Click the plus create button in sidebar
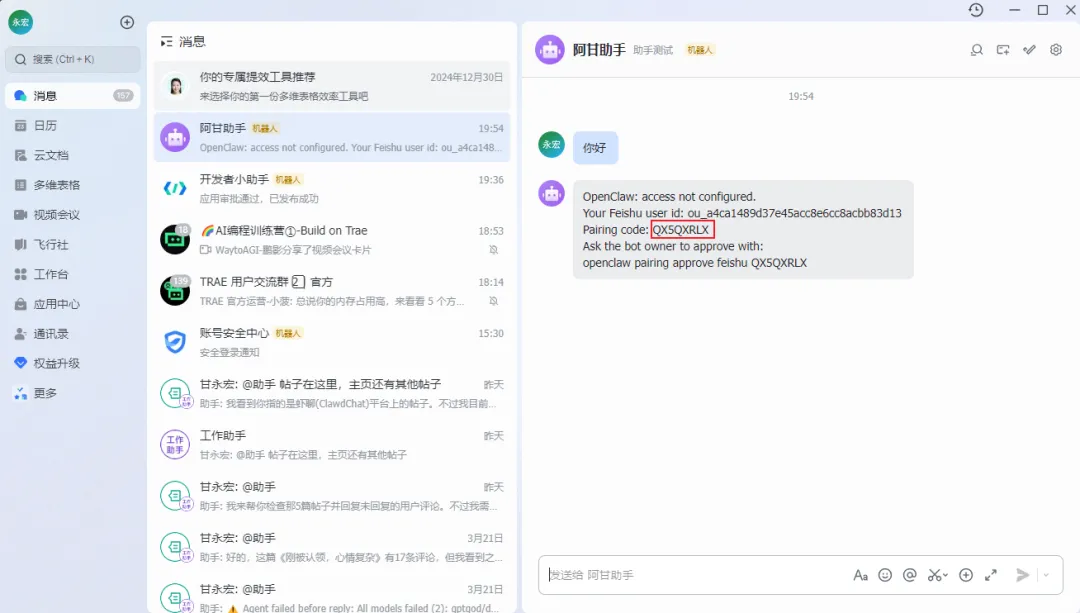The height and width of the screenshot is (613, 1080). click(127, 22)
